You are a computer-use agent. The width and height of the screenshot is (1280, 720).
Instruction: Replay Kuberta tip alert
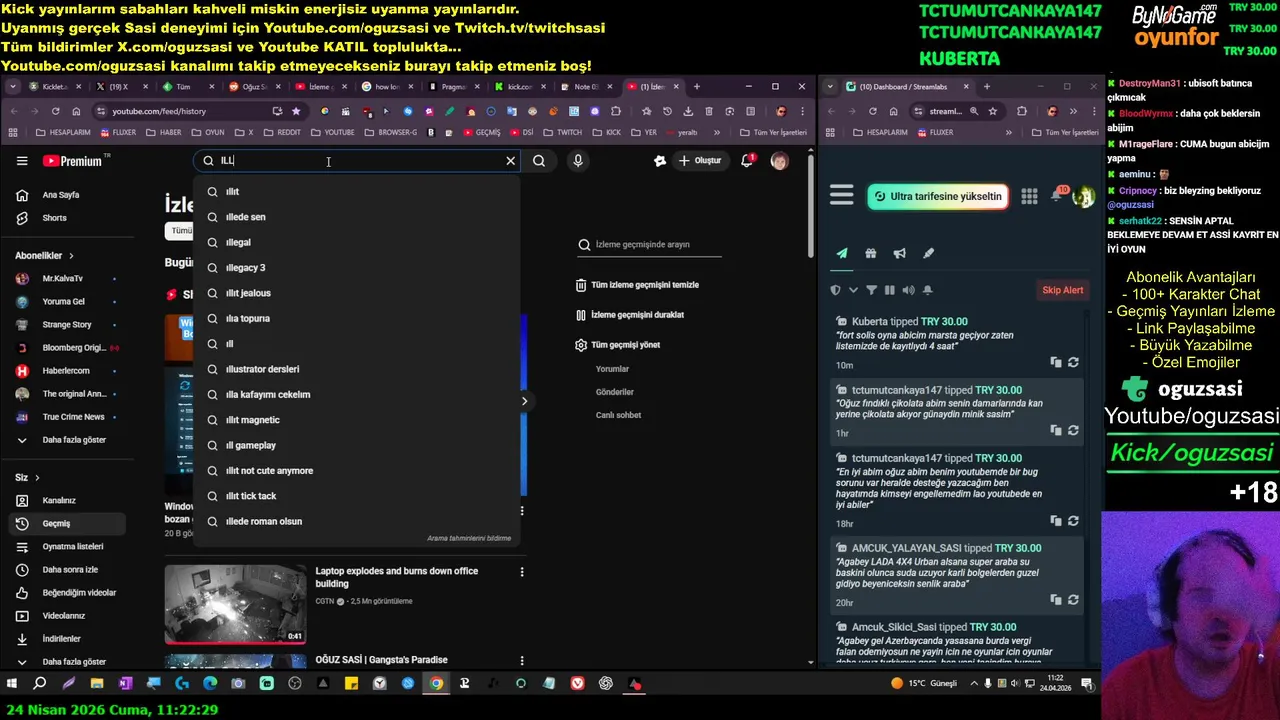click(1073, 362)
